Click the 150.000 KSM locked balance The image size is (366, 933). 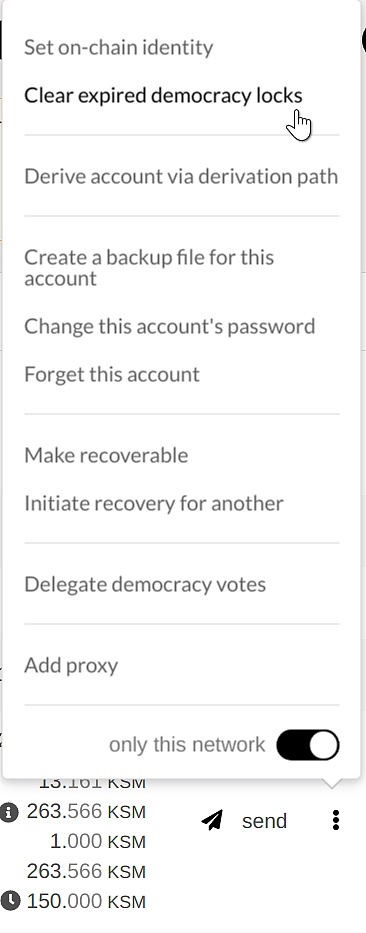pyautogui.click(x=86, y=901)
